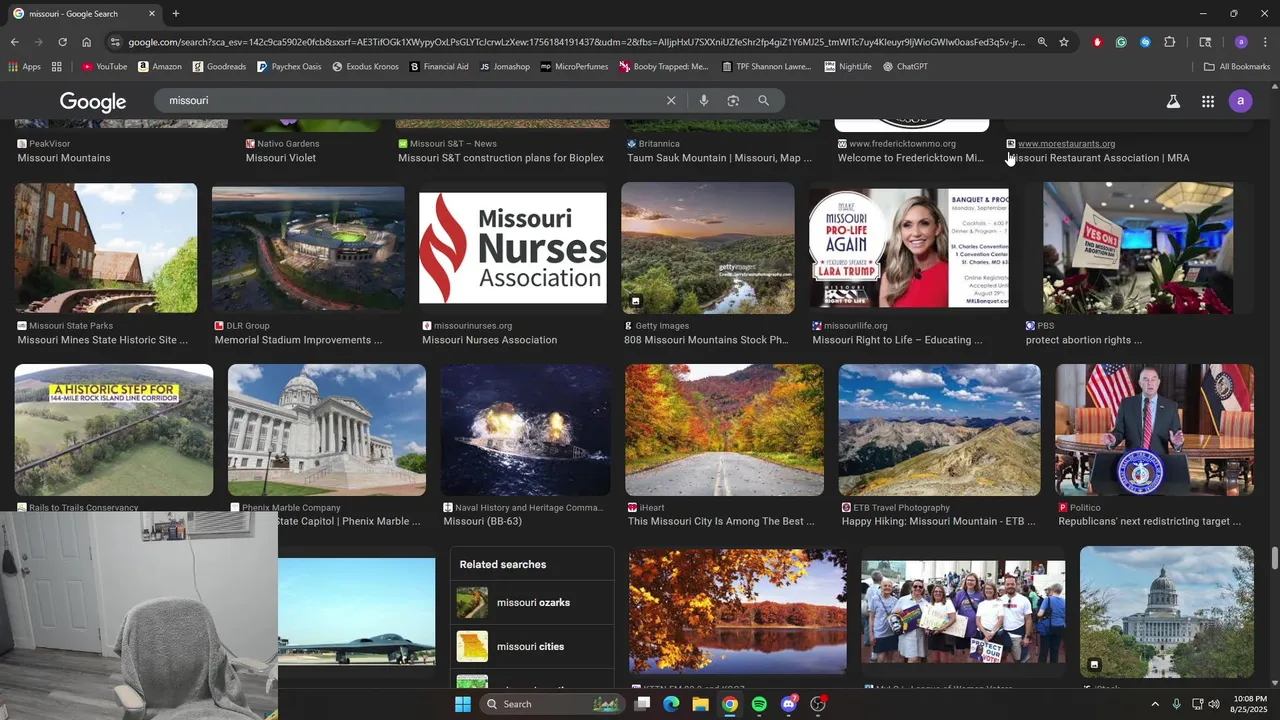Open the Amazon bookmark
1280x720 pixels.
[x=160, y=67]
